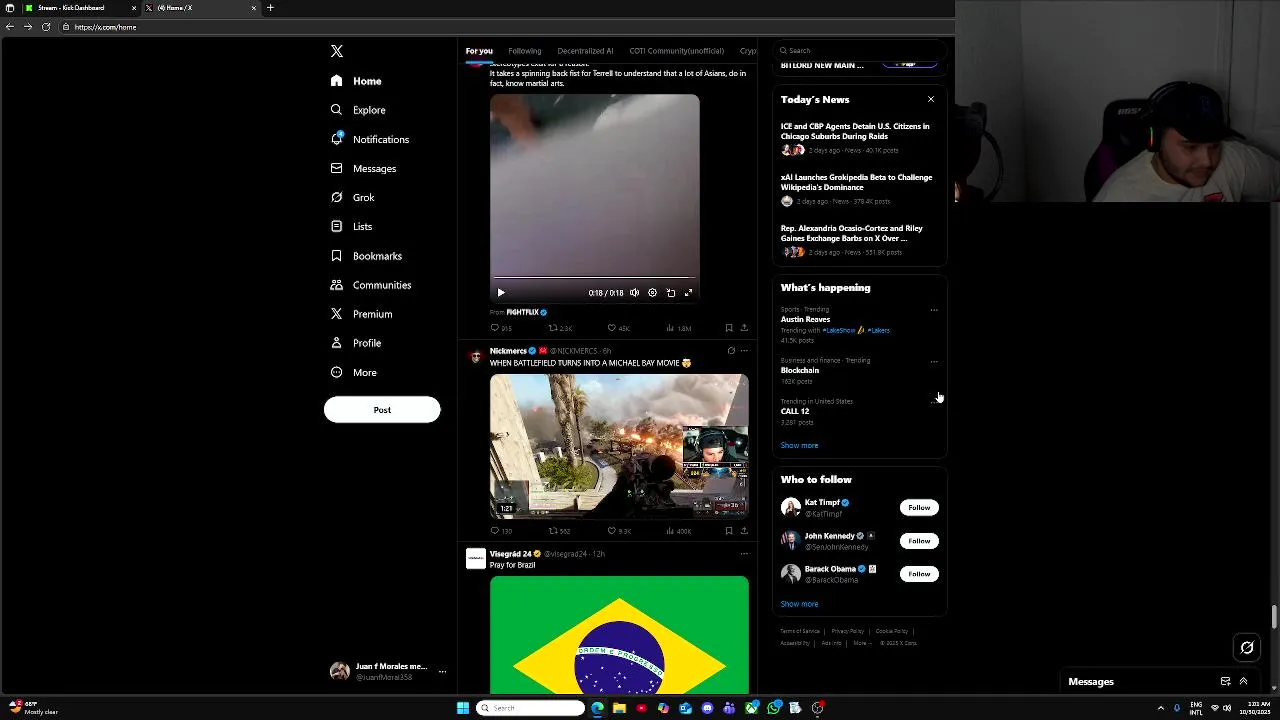1280x720 pixels.
Task: Open Grok from the sidebar
Action: tap(352, 197)
